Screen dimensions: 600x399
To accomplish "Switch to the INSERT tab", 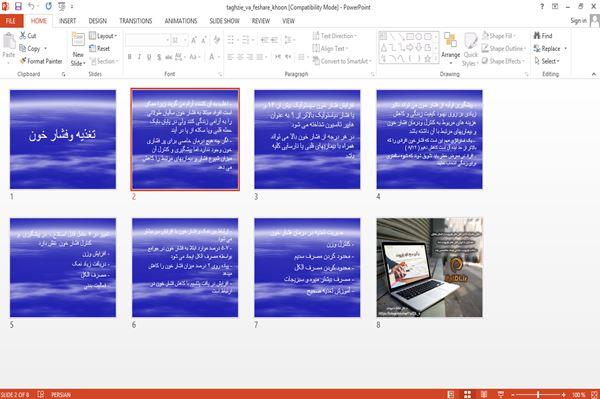I will tap(67, 21).
